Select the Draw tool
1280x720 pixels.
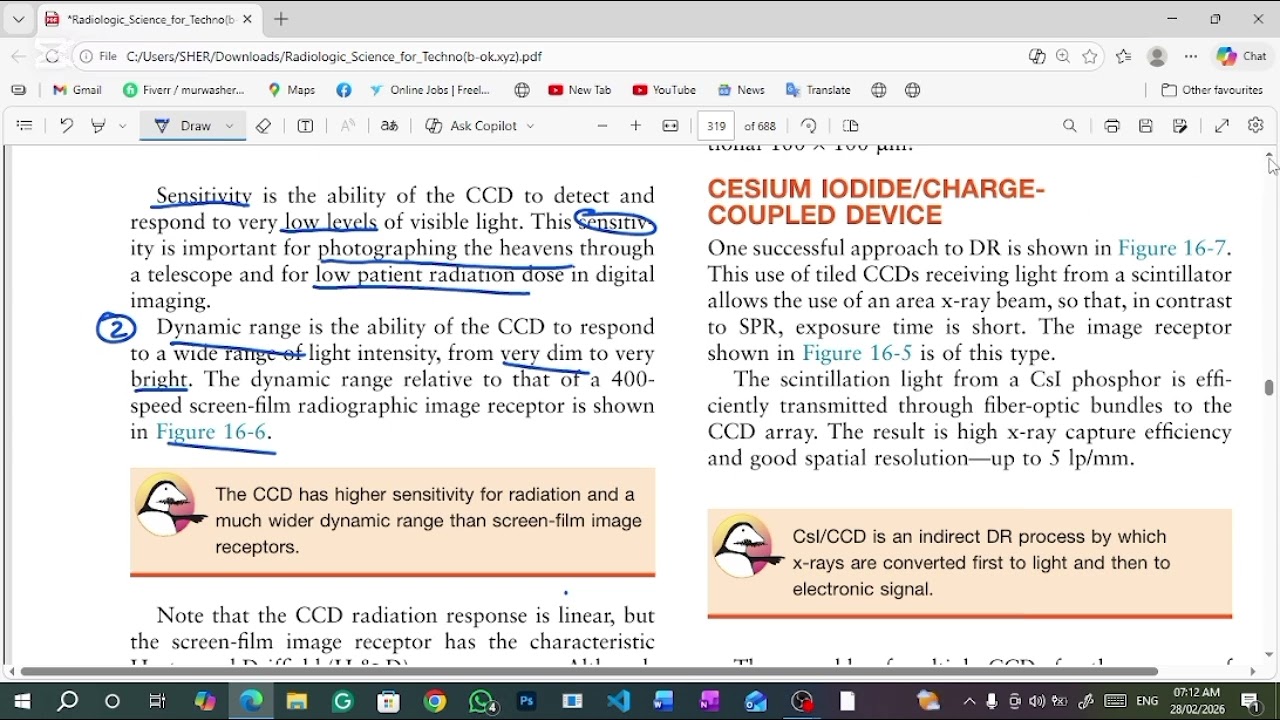coord(185,126)
